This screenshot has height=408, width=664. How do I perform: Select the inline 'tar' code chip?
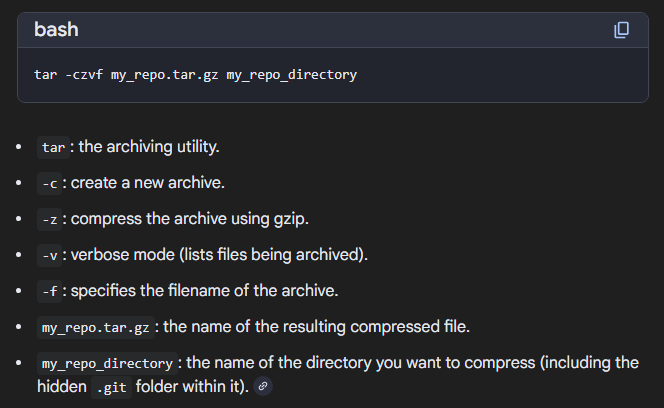53,147
